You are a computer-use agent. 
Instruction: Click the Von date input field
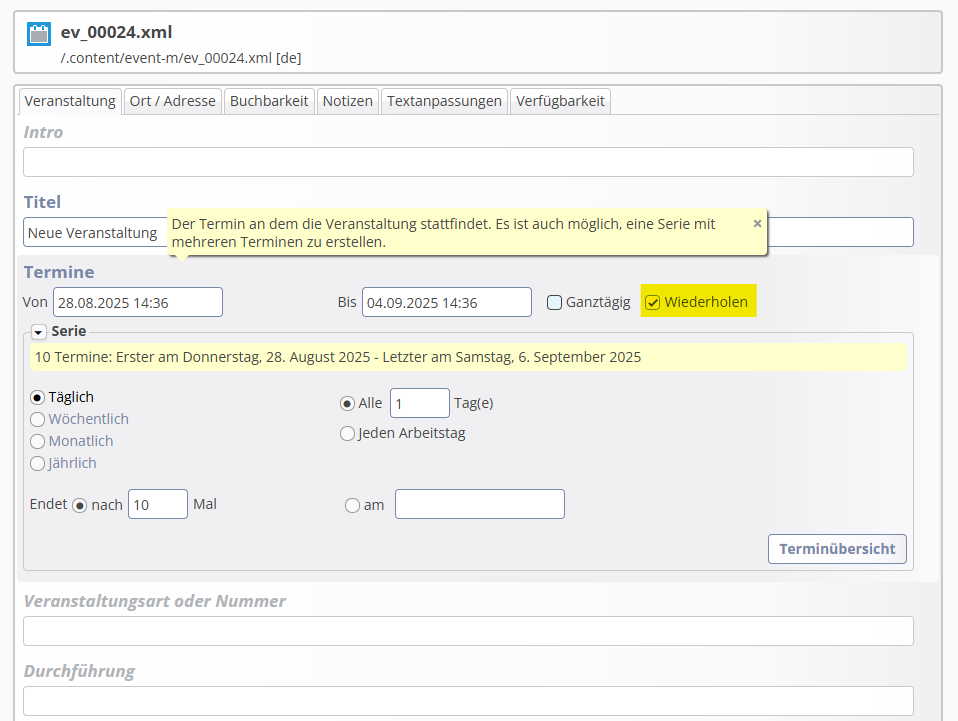point(137,302)
